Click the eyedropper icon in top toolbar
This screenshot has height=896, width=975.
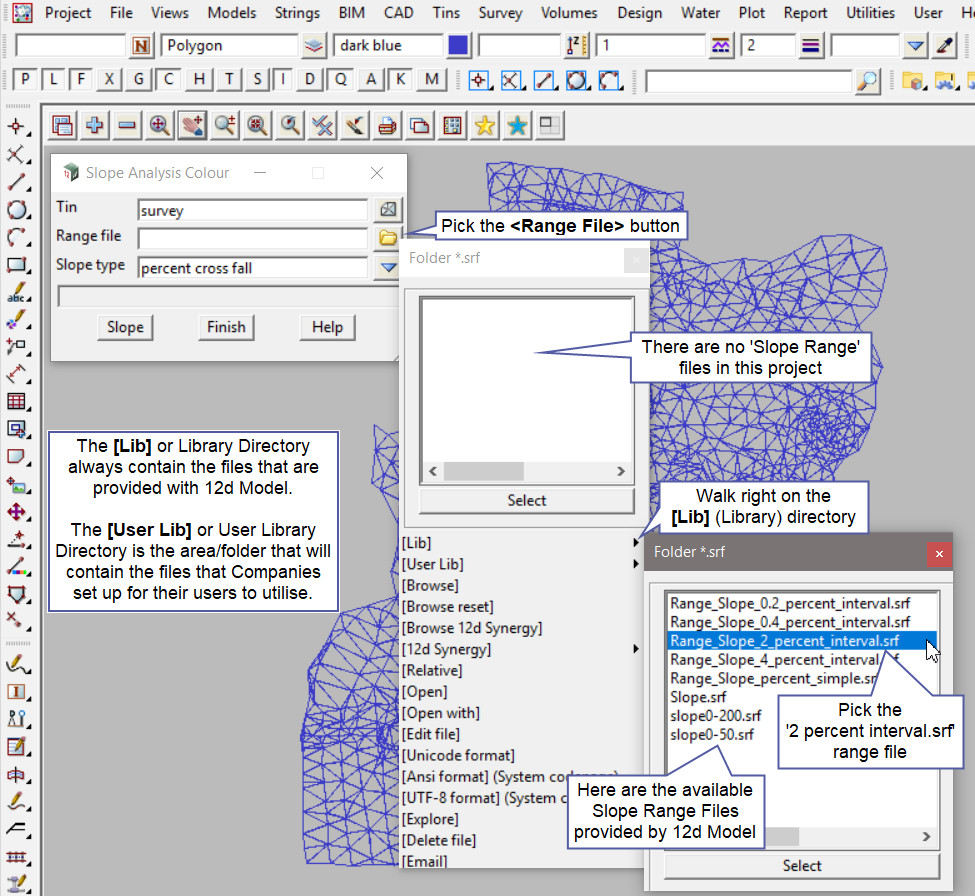coord(944,45)
